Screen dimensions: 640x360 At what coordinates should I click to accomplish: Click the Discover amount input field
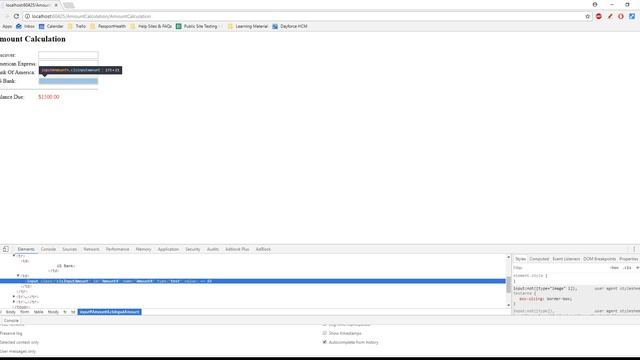68,55
